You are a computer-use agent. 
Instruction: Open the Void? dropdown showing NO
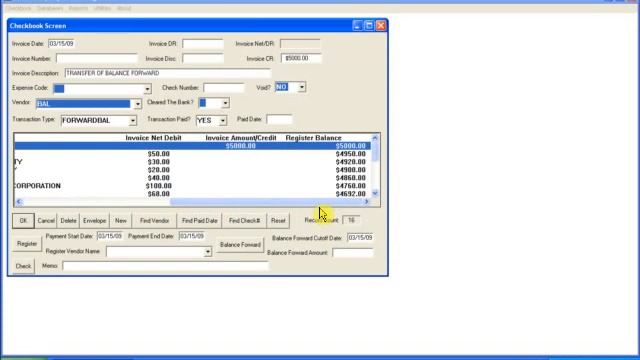coord(302,87)
